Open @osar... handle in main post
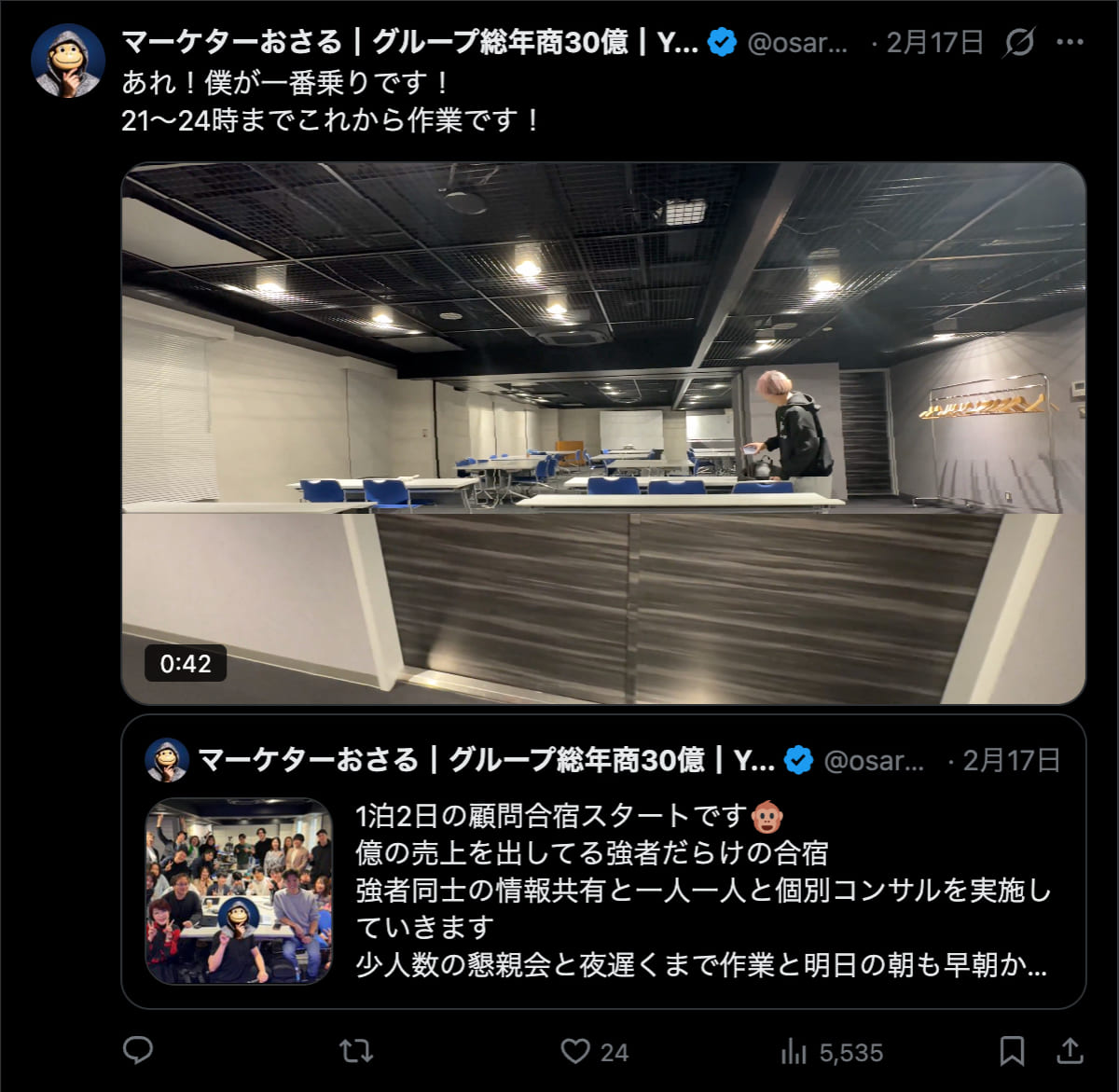The width and height of the screenshot is (1119, 1092). point(798,42)
